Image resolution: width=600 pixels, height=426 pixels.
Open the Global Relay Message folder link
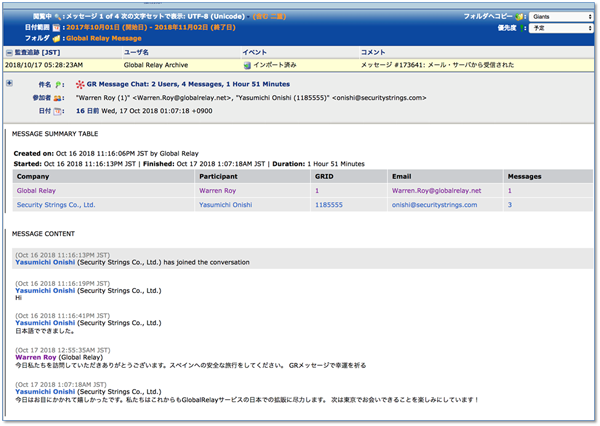click(x=104, y=38)
